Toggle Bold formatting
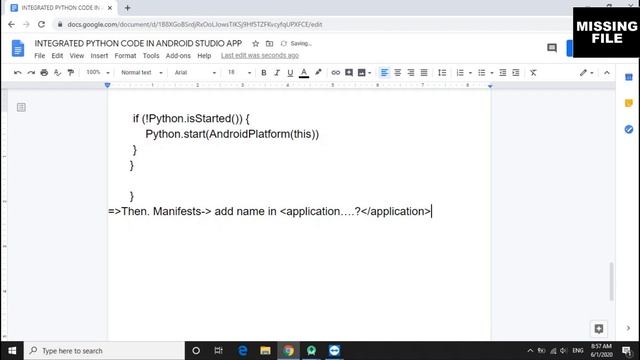The width and height of the screenshot is (640, 360). point(264,73)
